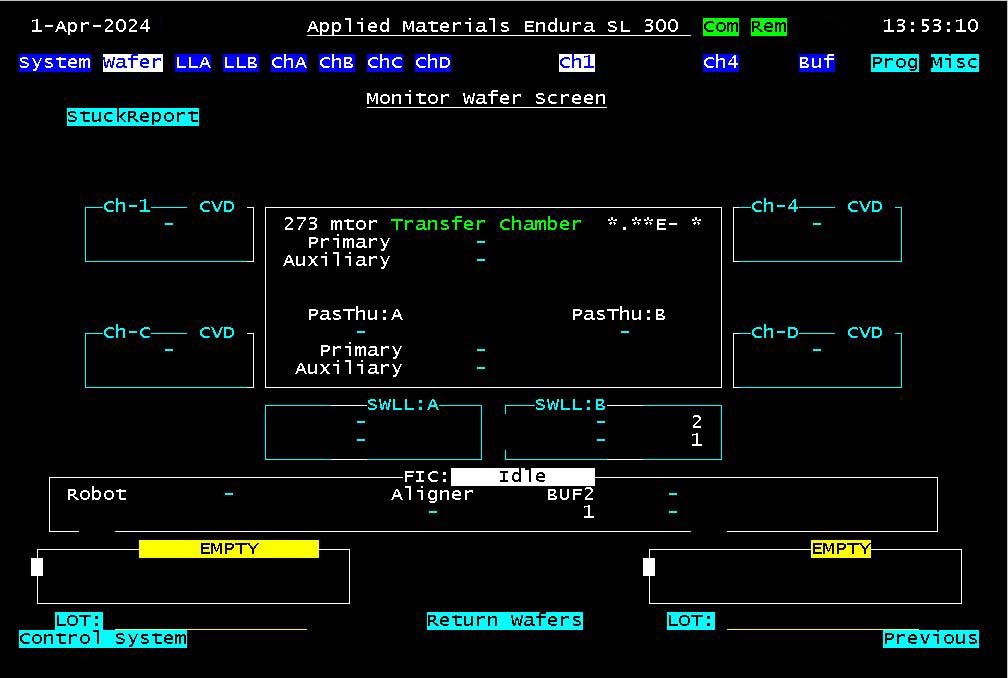The image size is (1008, 678).
Task: Click the *.**E- * vacuum reading
Action: pyautogui.click(x=655, y=224)
